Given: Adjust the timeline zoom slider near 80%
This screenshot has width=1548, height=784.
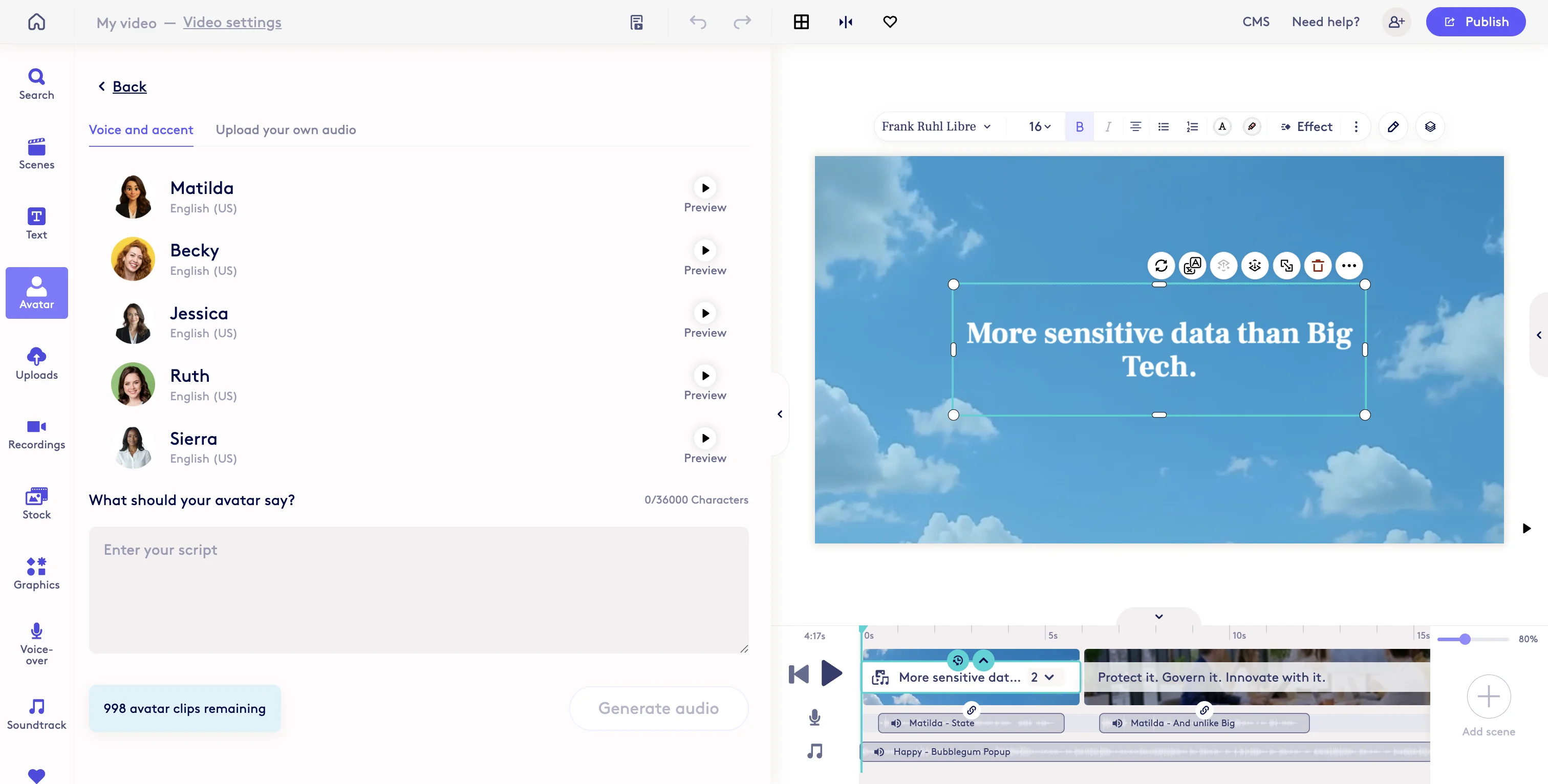Looking at the screenshot, I should (x=1465, y=639).
